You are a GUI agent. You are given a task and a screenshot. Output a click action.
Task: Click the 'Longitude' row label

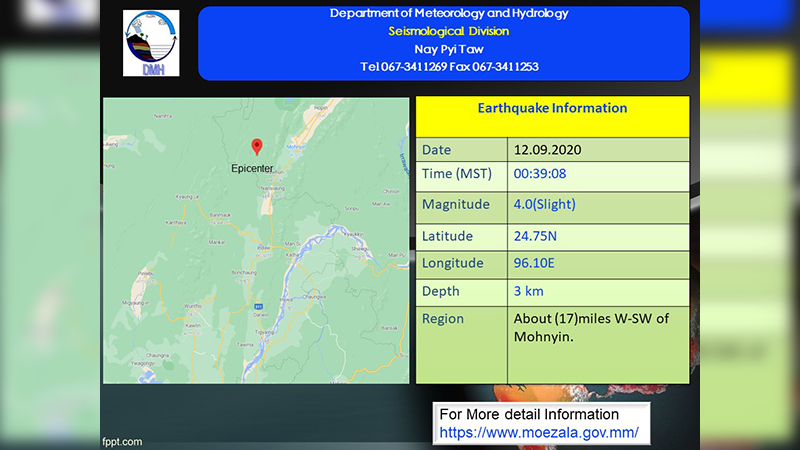point(453,263)
